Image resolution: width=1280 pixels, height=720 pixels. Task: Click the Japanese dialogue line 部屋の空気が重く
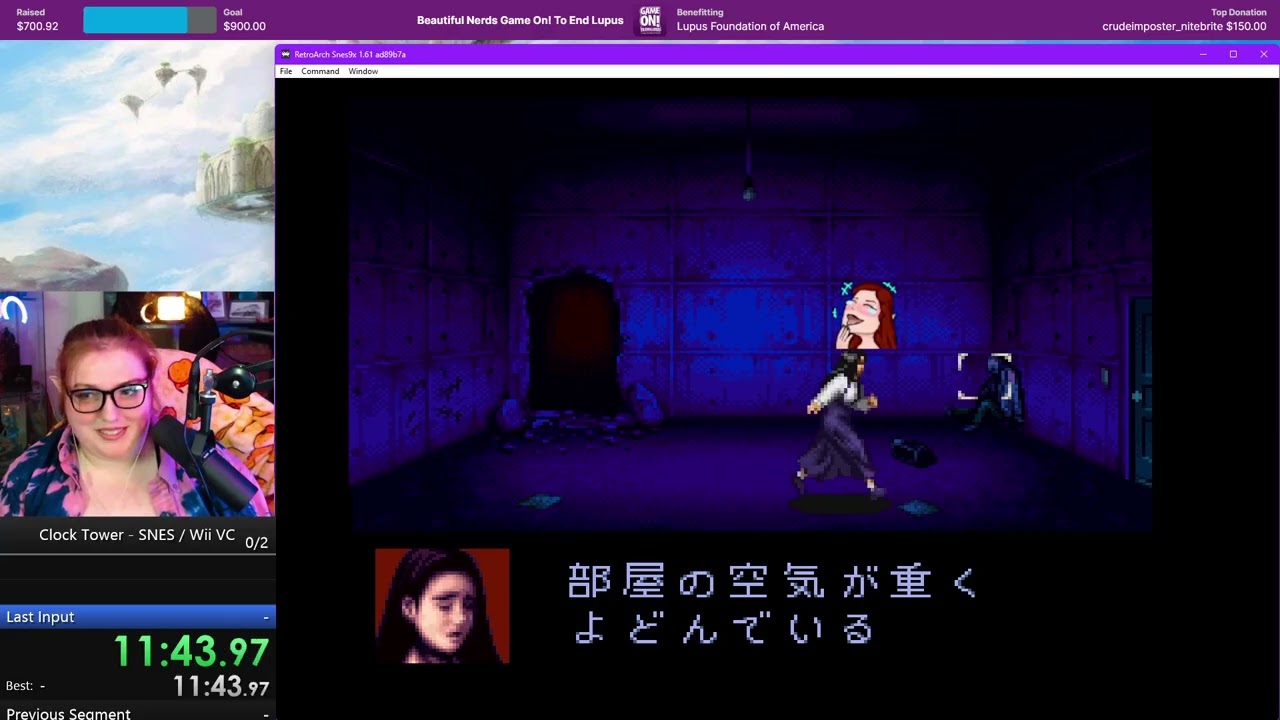772,582
